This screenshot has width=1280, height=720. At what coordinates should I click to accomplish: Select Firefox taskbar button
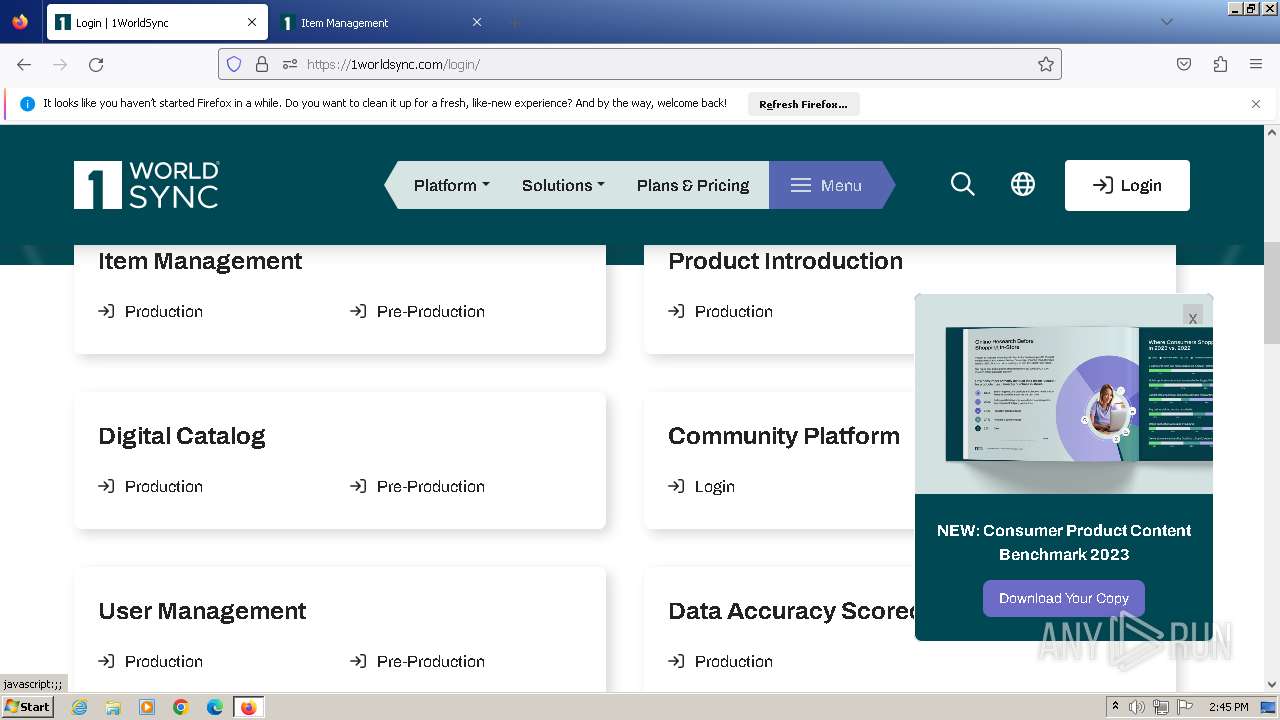(x=248, y=707)
